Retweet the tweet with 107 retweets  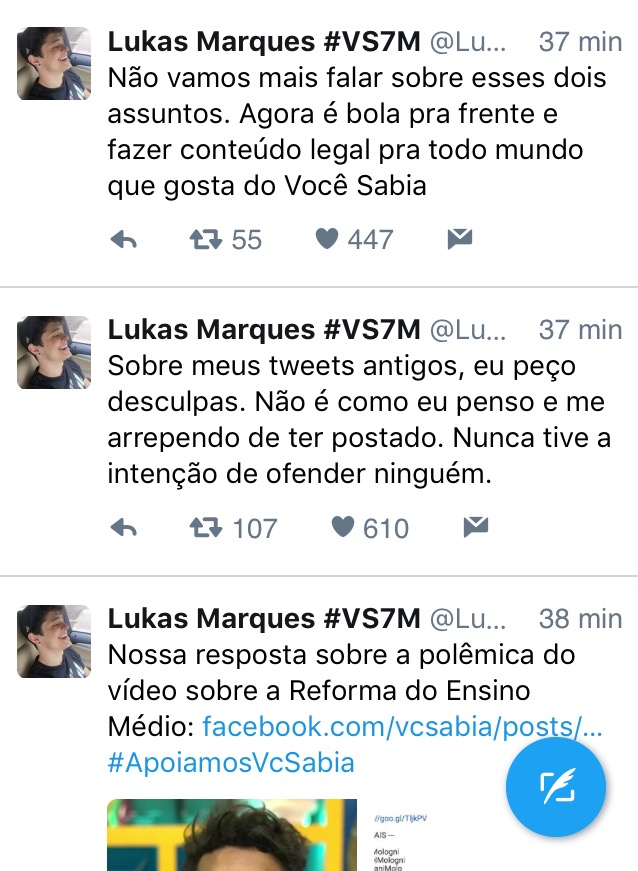(205, 528)
